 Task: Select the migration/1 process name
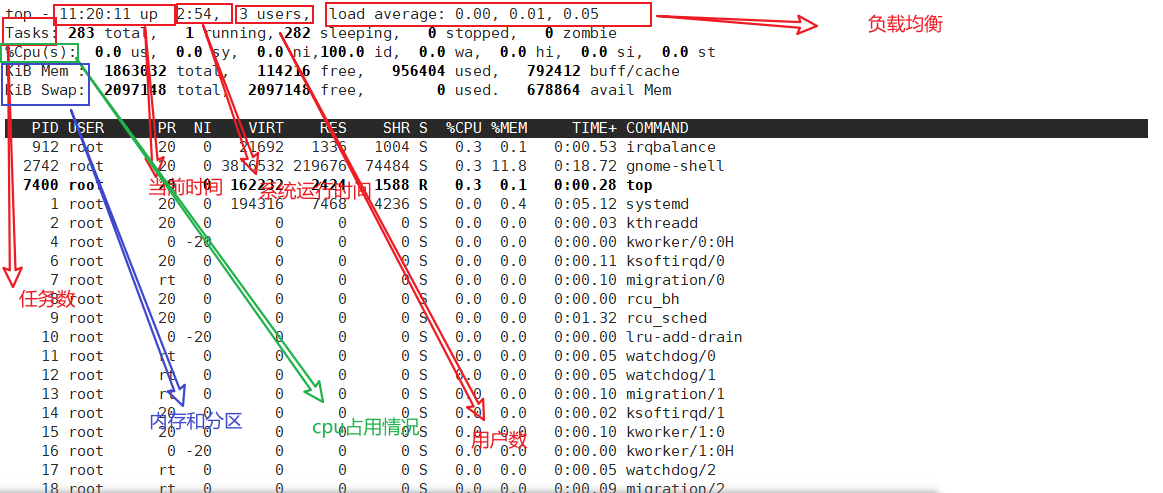(x=675, y=394)
